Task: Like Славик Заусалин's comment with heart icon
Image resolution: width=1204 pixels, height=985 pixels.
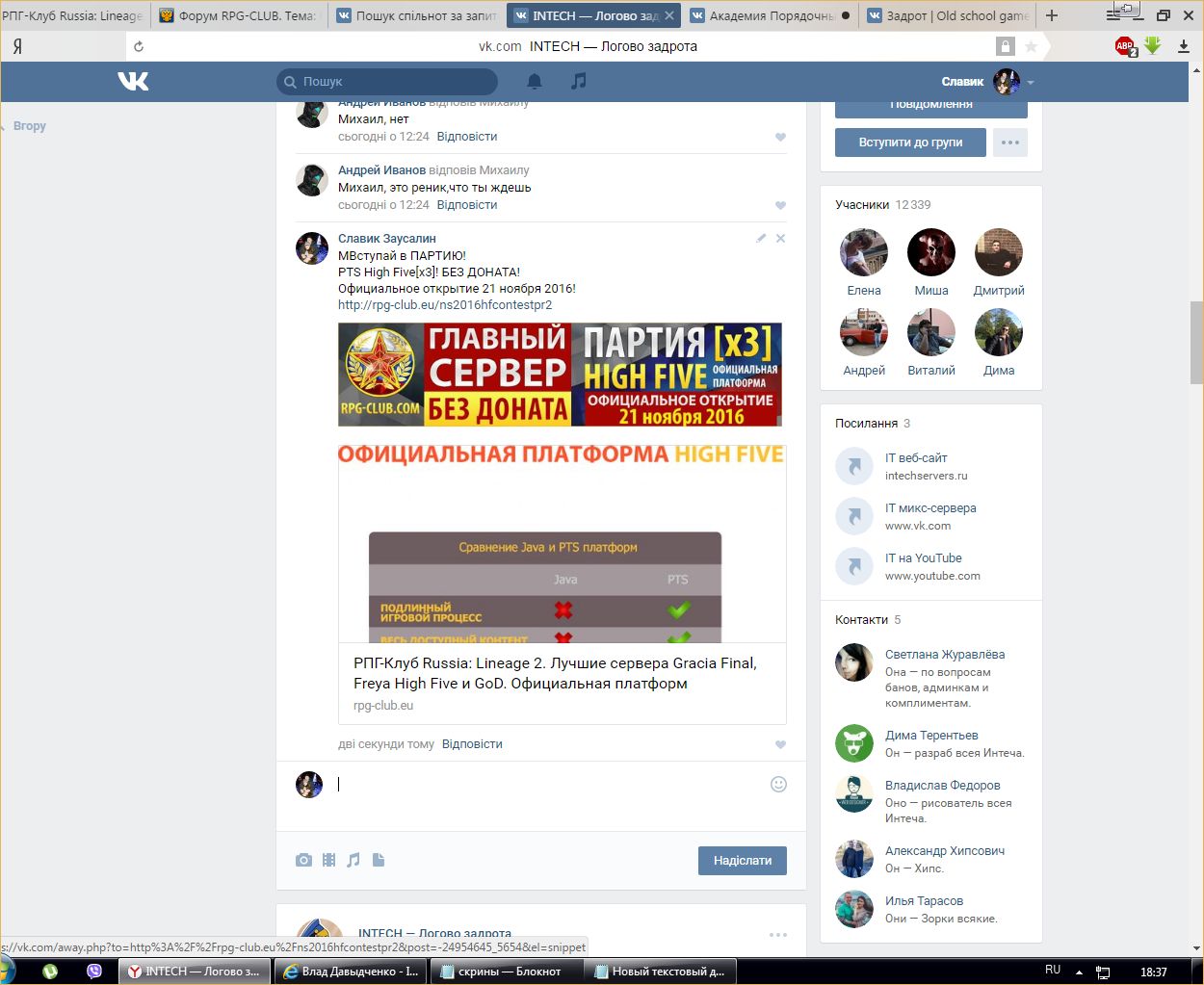Action: tap(780, 744)
